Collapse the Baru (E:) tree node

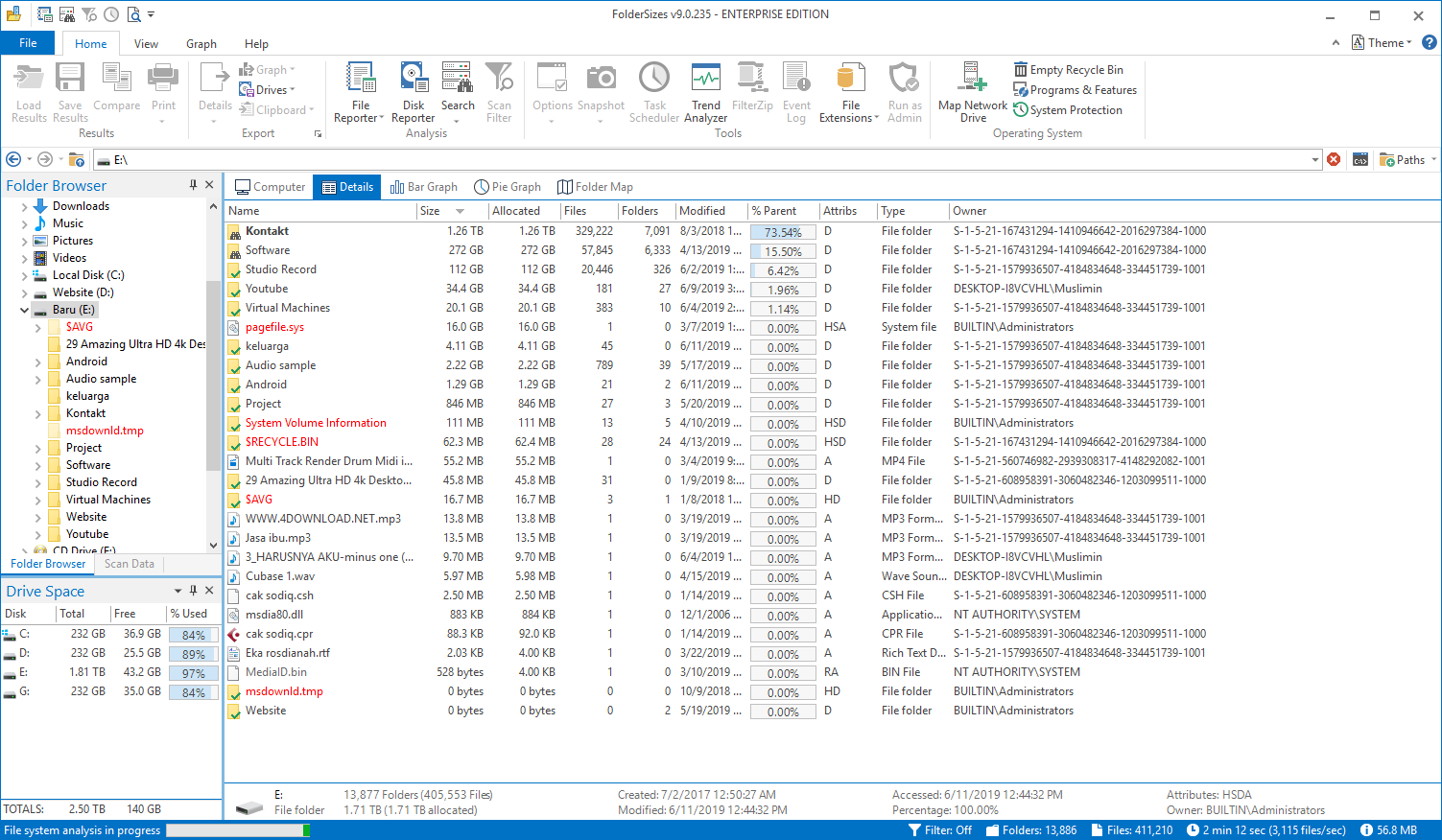click(x=25, y=310)
